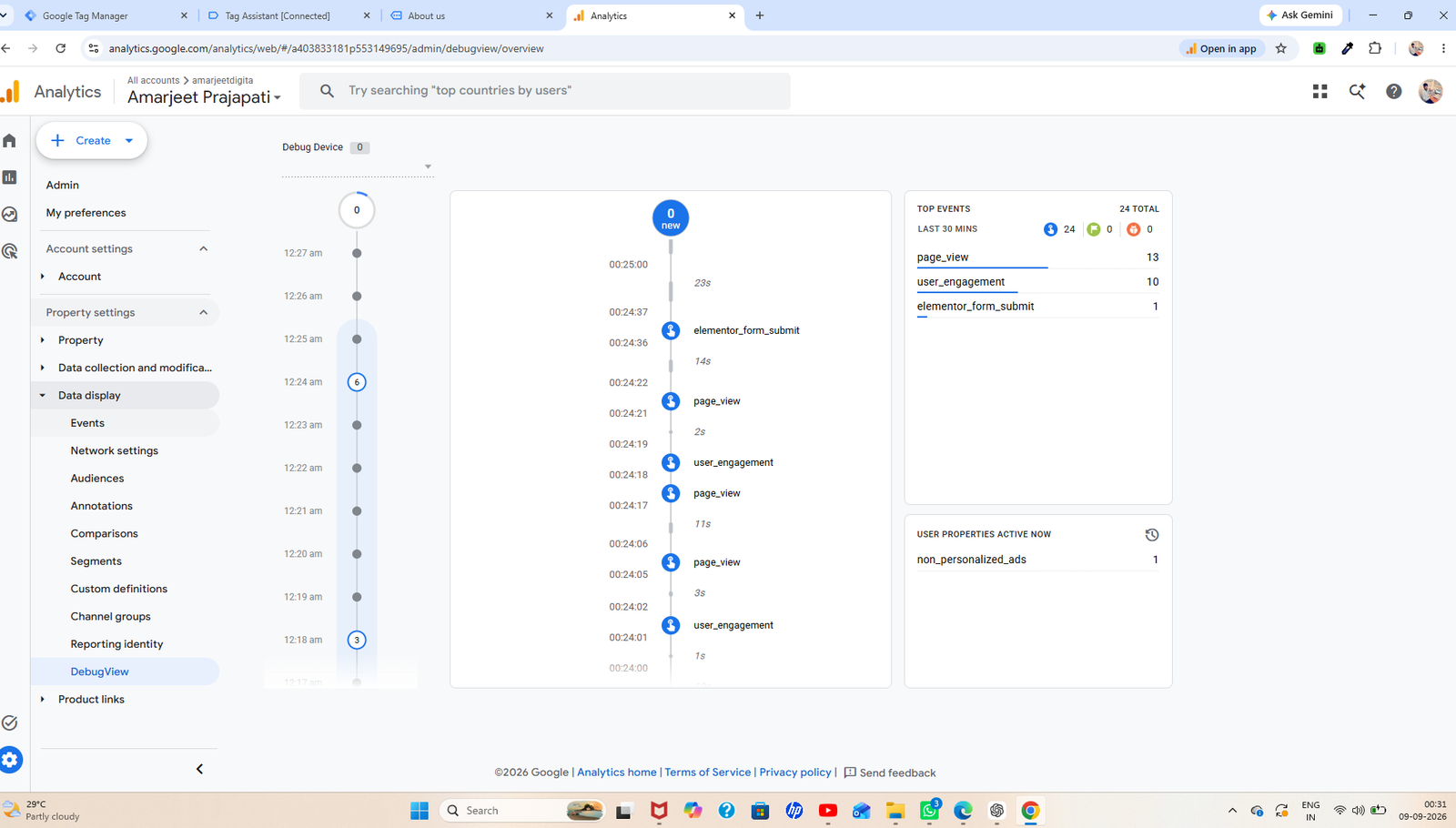This screenshot has width=1456, height=828.
Task: Open Custom definitions in Data display
Action: point(119,589)
